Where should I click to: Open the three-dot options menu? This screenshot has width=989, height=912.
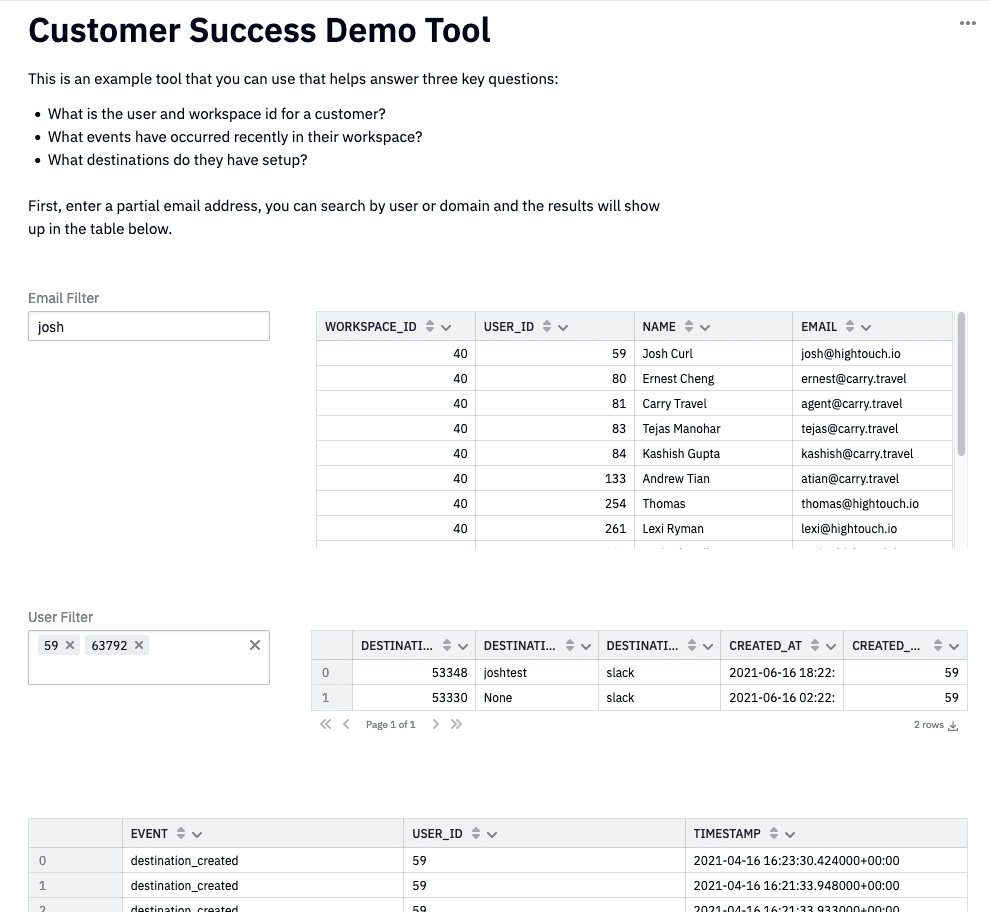[967, 24]
